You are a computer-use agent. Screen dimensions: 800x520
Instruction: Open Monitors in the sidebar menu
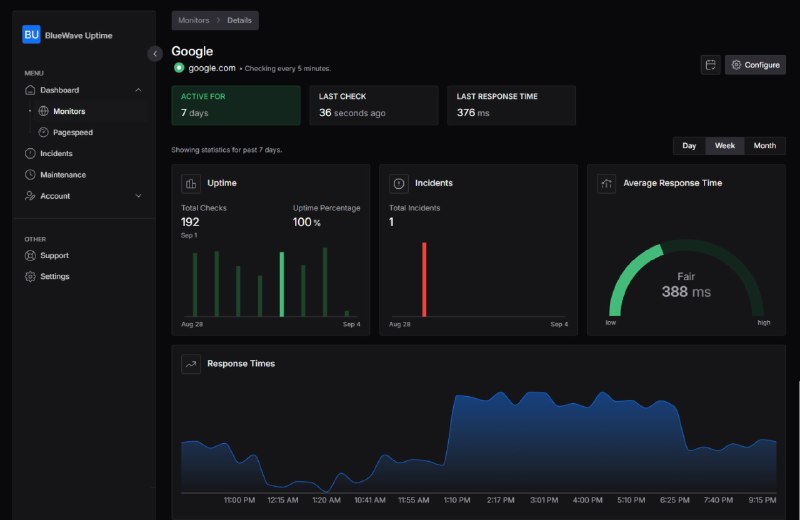pos(69,111)
